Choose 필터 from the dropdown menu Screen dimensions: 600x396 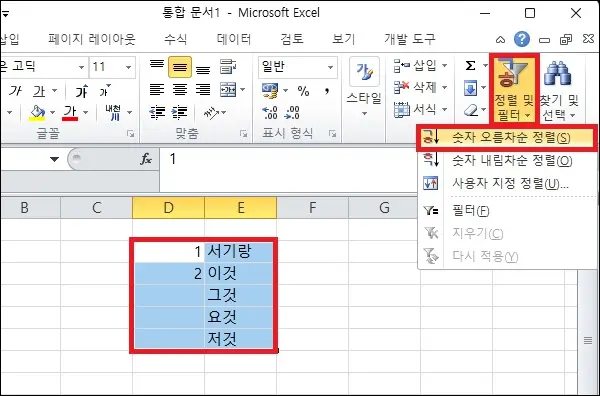(507, 210)
